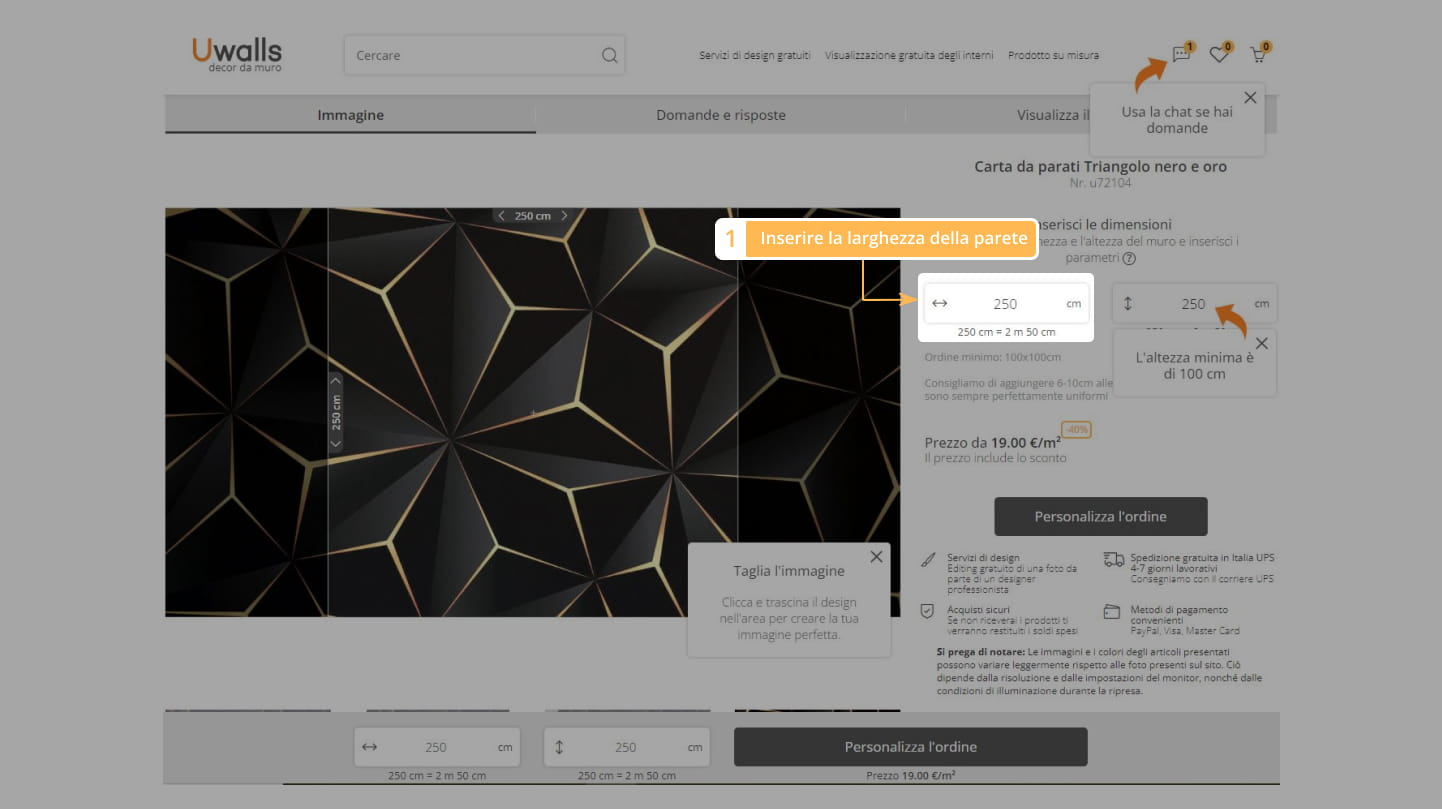Image resolution: width=1442 pixels, height=809 pixels.
Task: Close the Taglia l'immagine popup
Action: point(876,557)
